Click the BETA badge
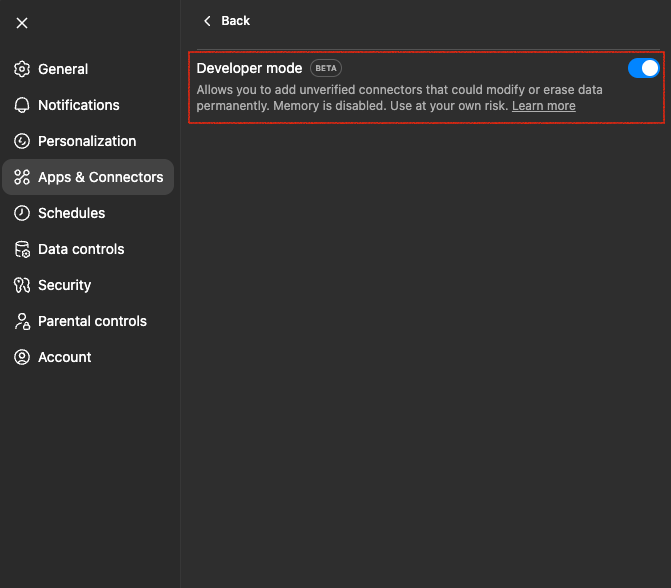Viewport: 671px width, 588px height. [x=326, y=68]
